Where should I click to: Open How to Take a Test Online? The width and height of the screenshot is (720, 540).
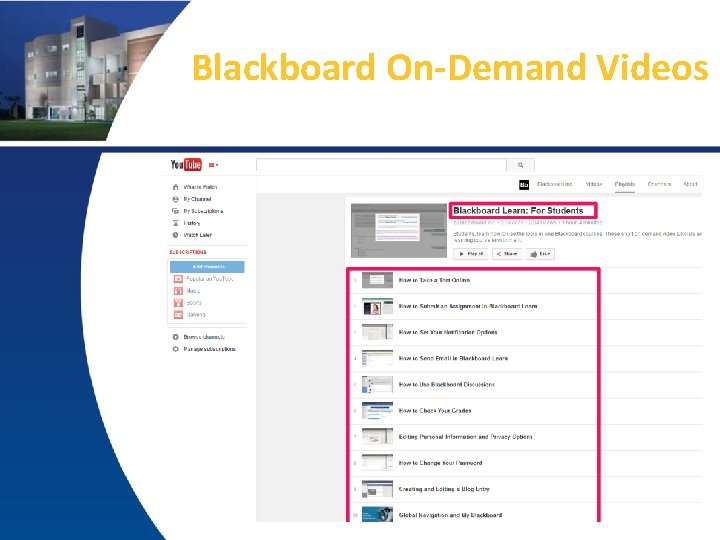(434, 280)
